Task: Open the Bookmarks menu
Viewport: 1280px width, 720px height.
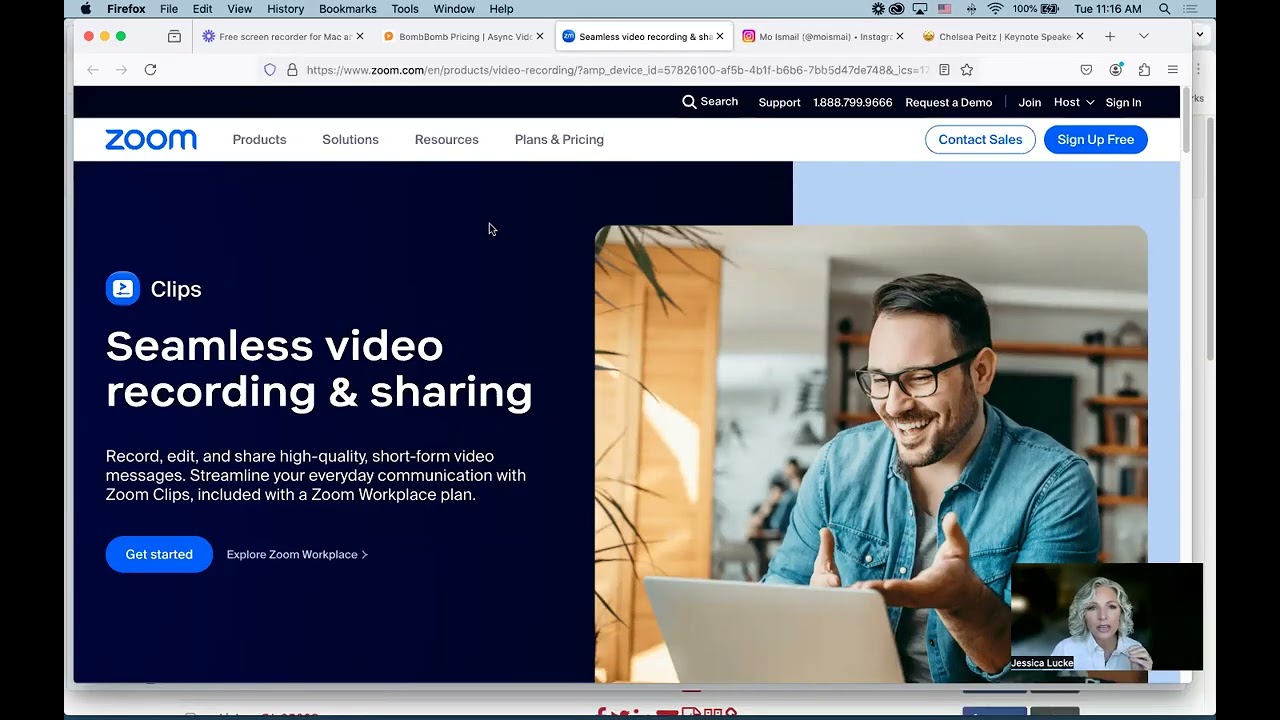Action: (348, 9)
